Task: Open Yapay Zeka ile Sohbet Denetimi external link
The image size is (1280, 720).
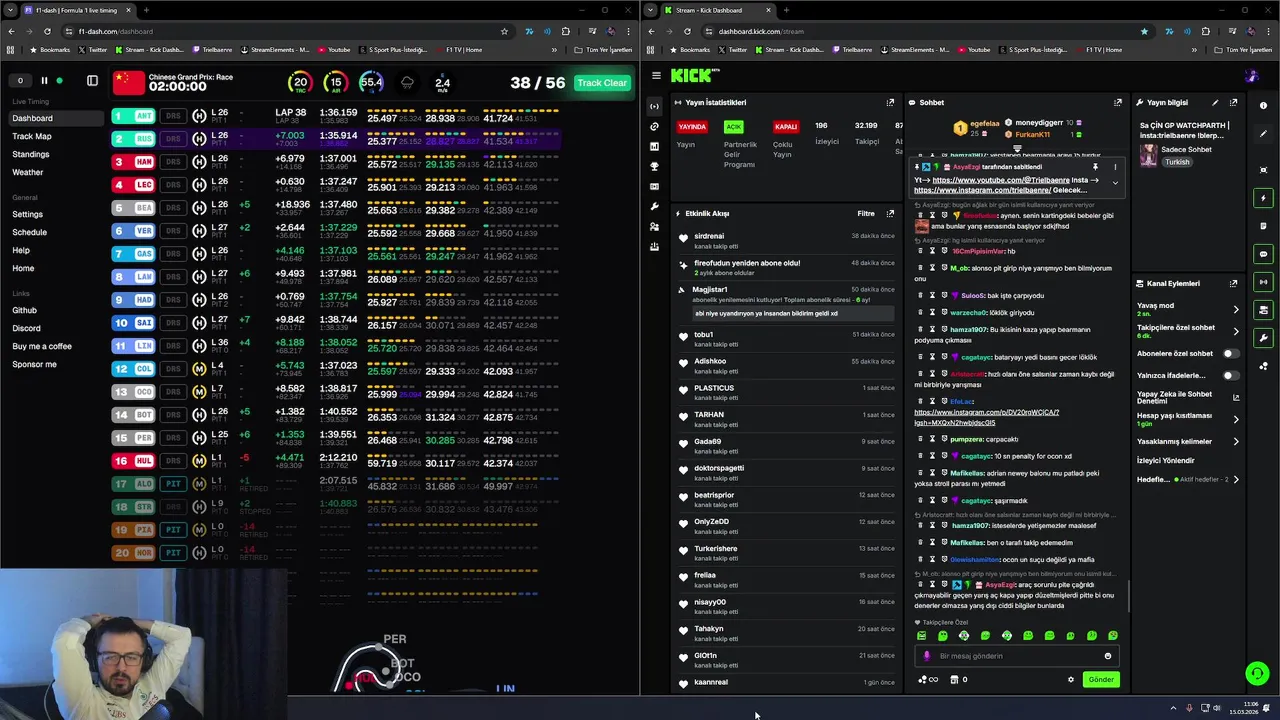Action: coord(1235,397)
